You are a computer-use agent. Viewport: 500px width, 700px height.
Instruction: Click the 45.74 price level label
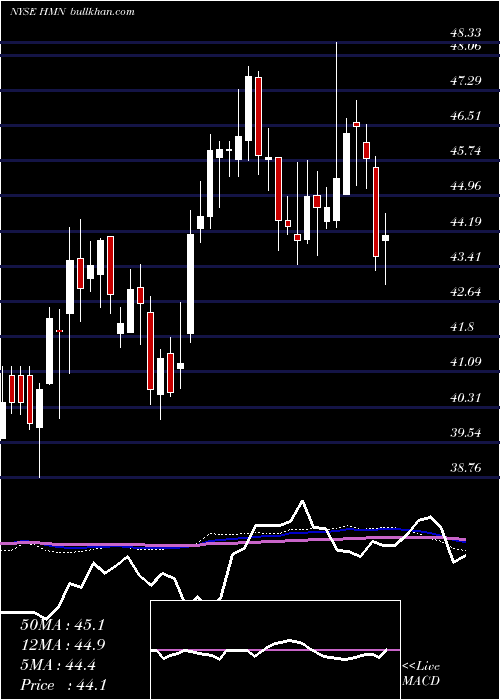[466, 151]
